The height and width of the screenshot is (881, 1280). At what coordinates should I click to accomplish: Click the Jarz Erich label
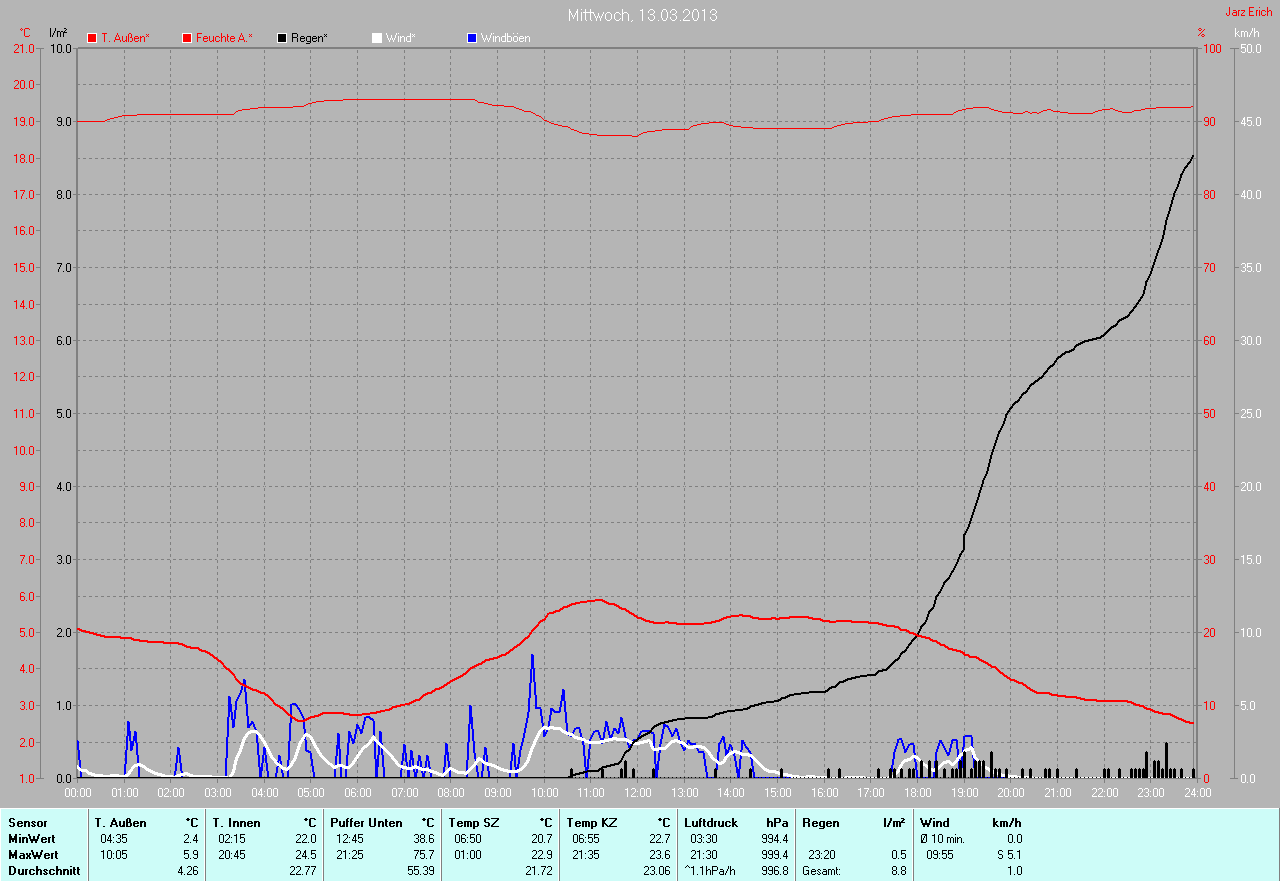point(1248,12)
